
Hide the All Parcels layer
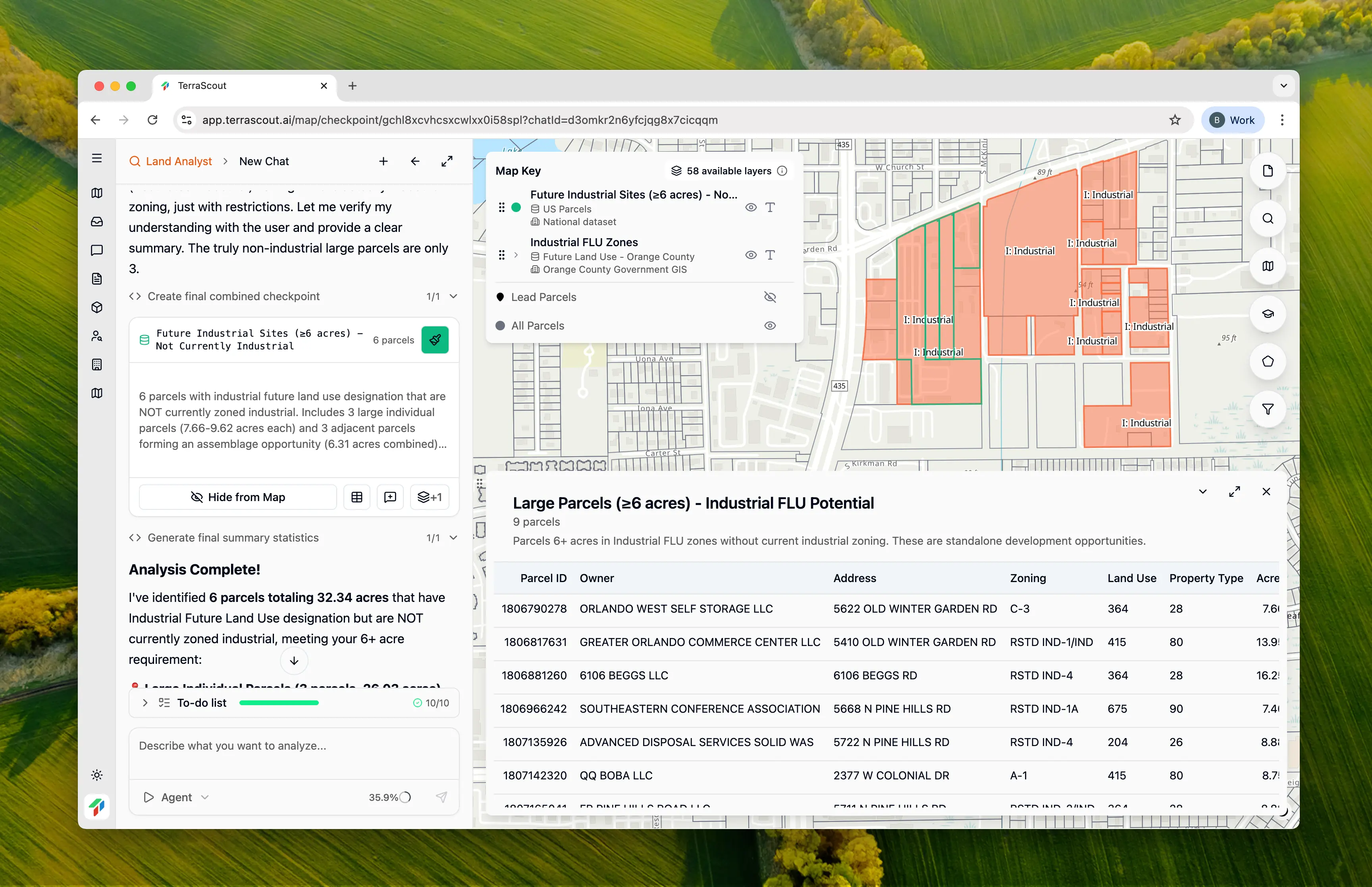(x=769, y=326)
